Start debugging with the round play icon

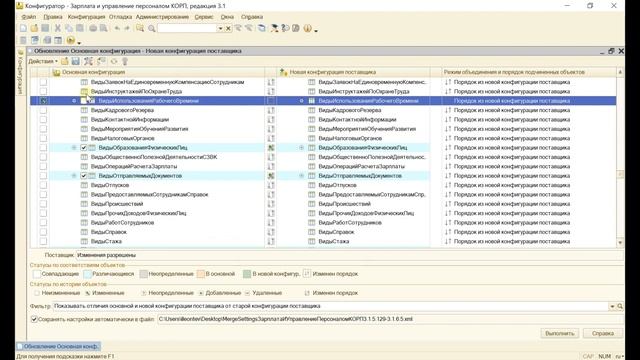71,40
